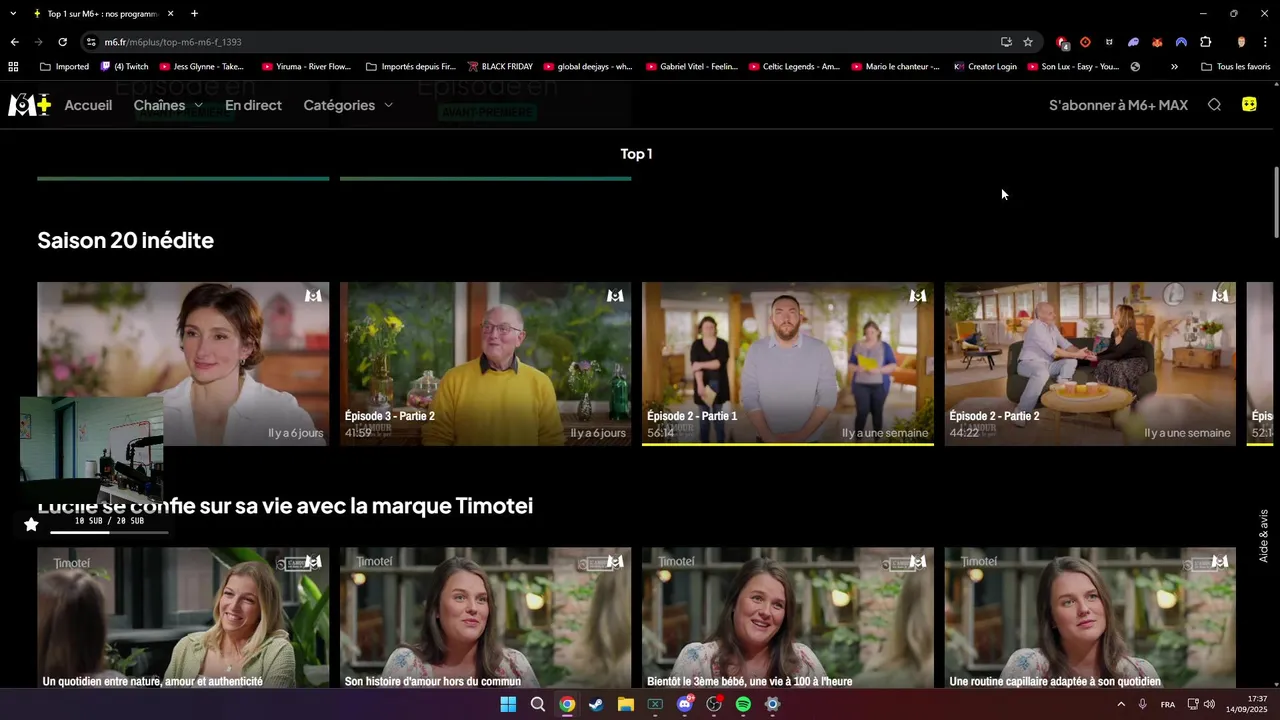Click the address bar URL field
Viewport: 1280px width, 720px height.
pos(540,42)
